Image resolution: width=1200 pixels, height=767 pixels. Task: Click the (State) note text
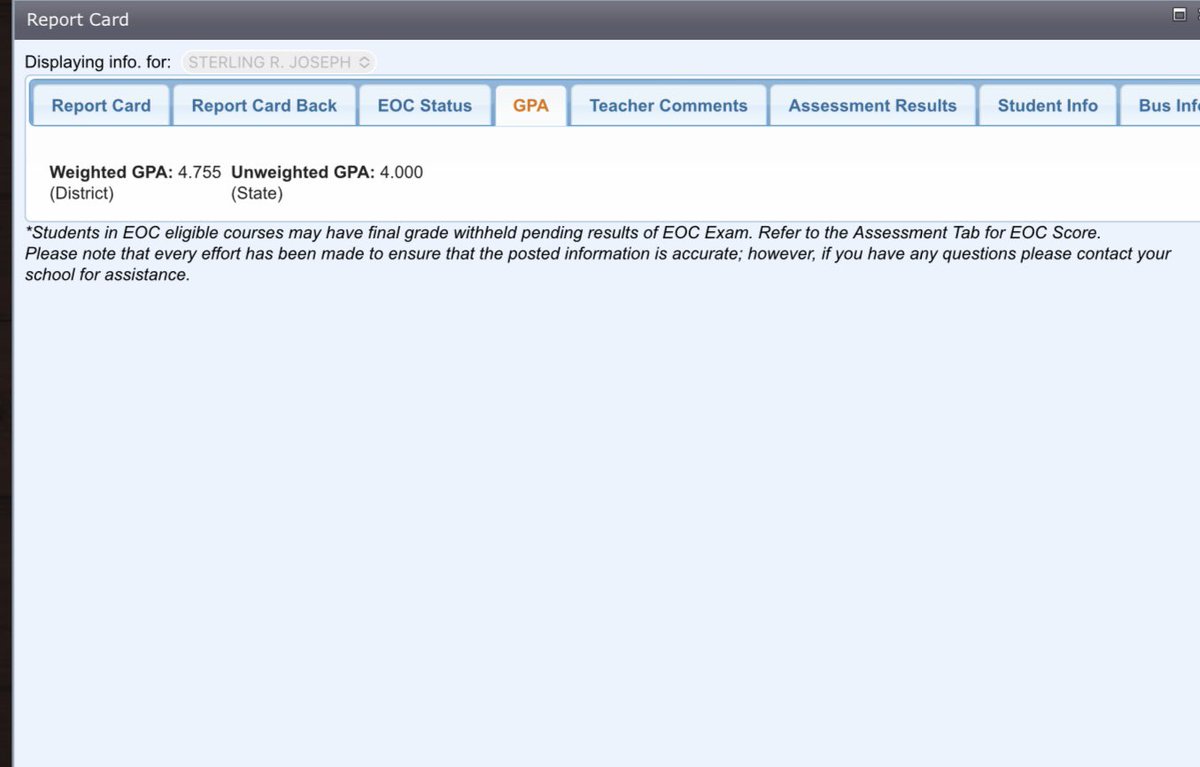(257, 194)
